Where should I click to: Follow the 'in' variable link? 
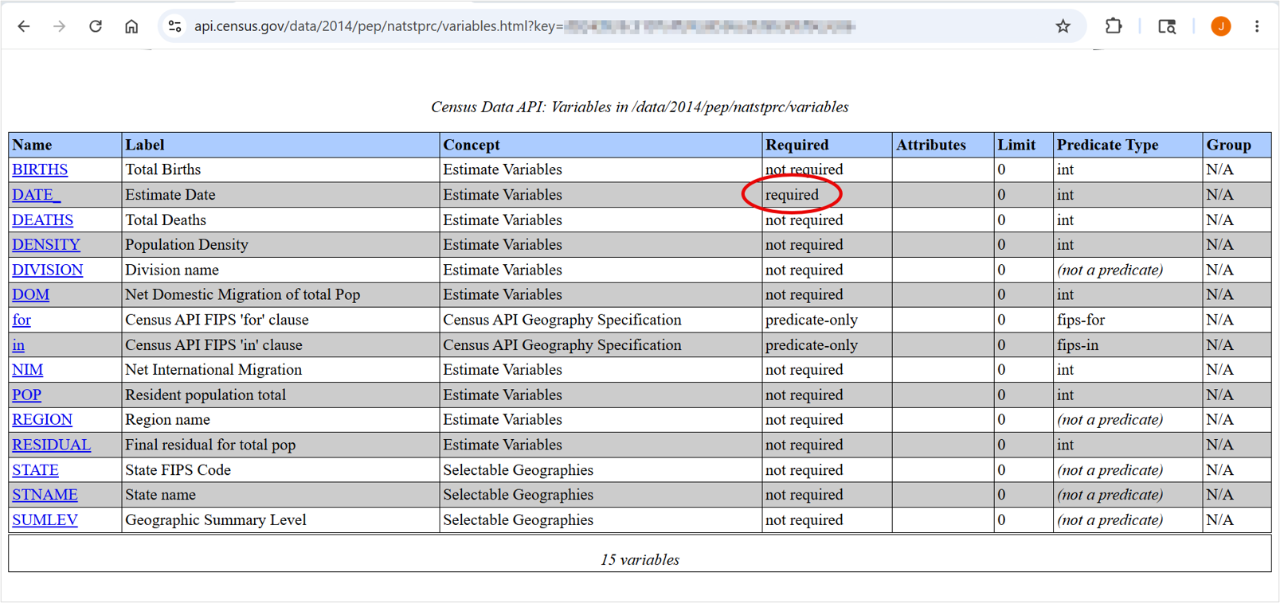(x=18, y=345)
